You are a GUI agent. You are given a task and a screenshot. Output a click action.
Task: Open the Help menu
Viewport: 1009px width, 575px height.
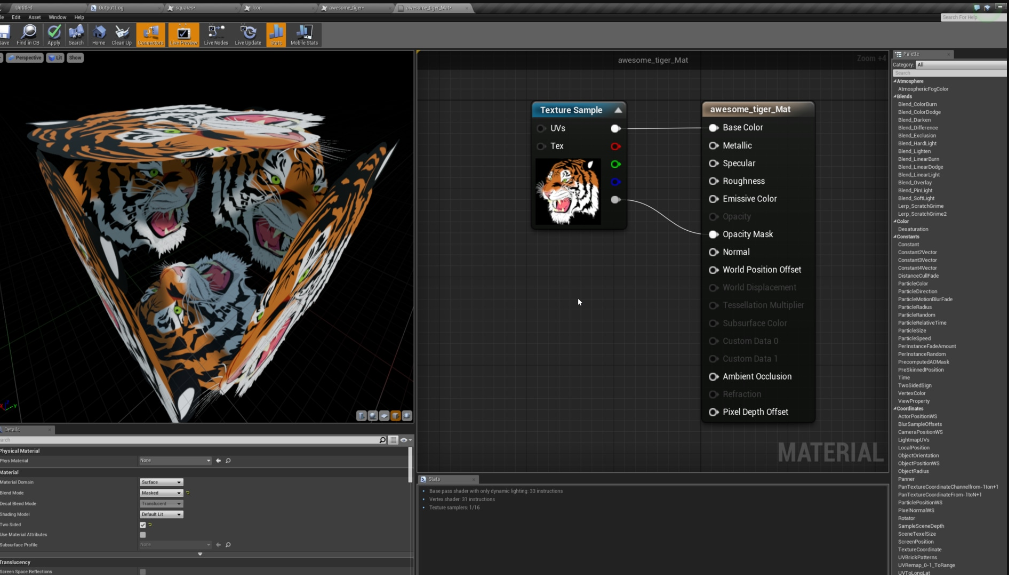79,17
